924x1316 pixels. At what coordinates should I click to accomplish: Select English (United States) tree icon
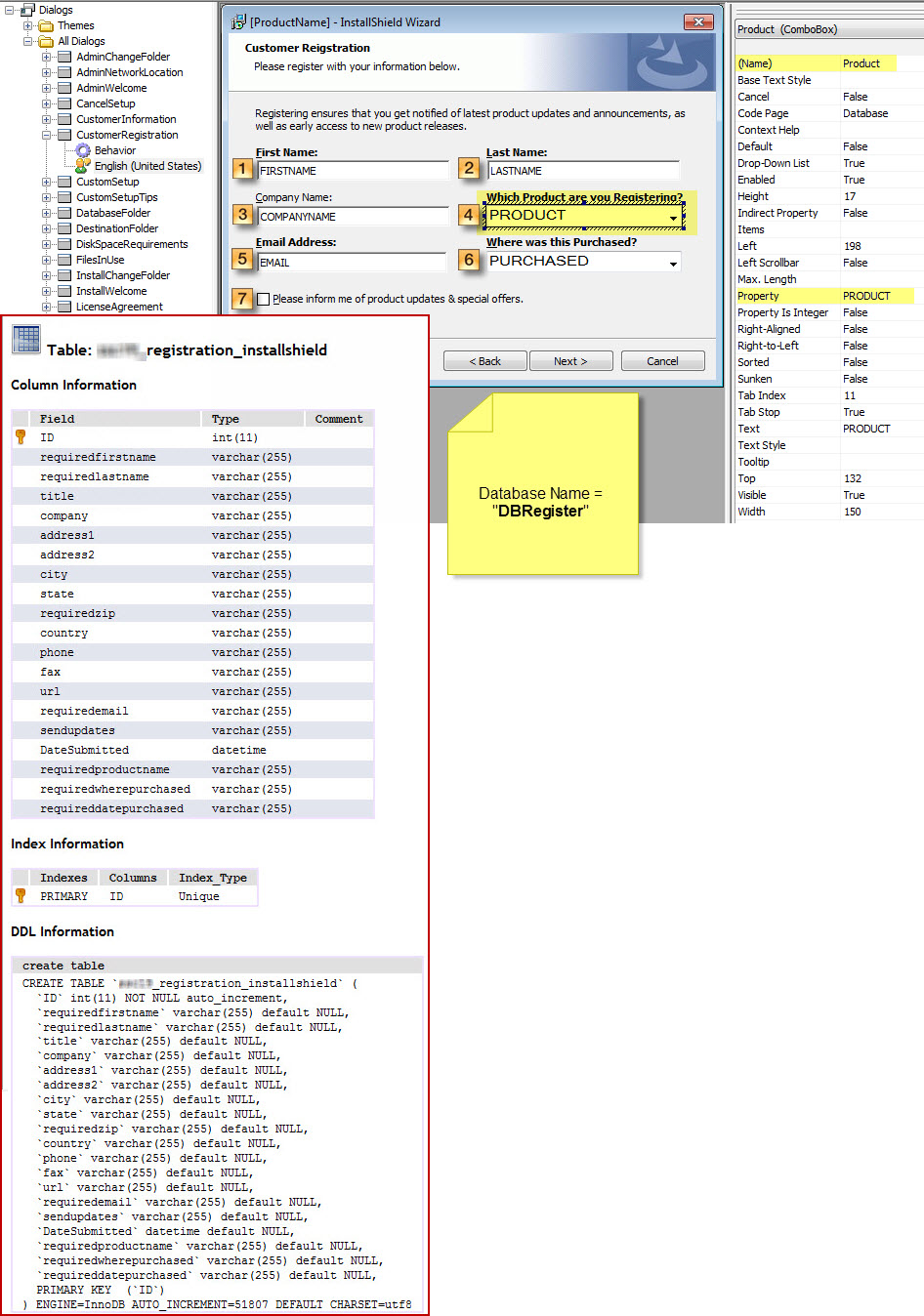83,166
